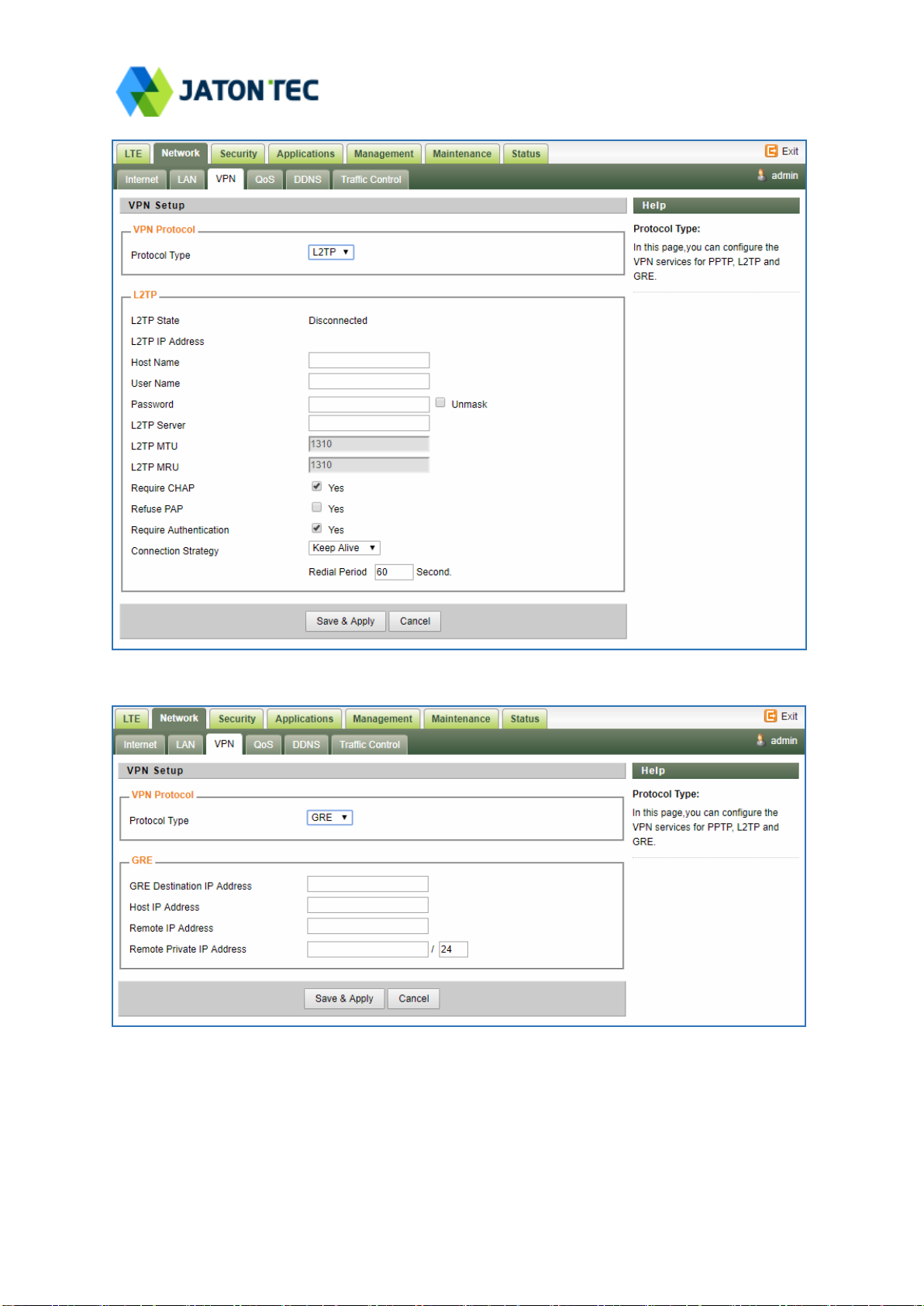Click the L2TP MRU field

click(x=369, y=465)
